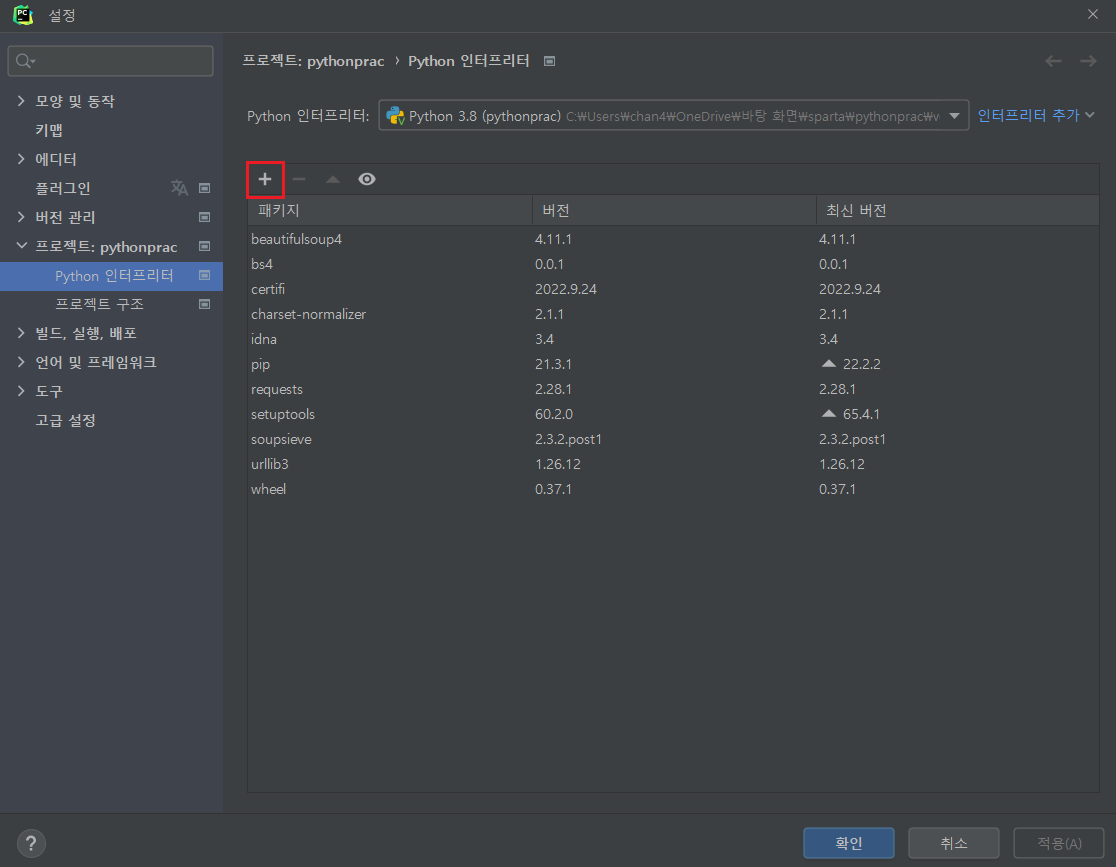This screenshot has height=867, width=1116.
Task: Sort by the 최신 버전 column header
Action: 957,211
